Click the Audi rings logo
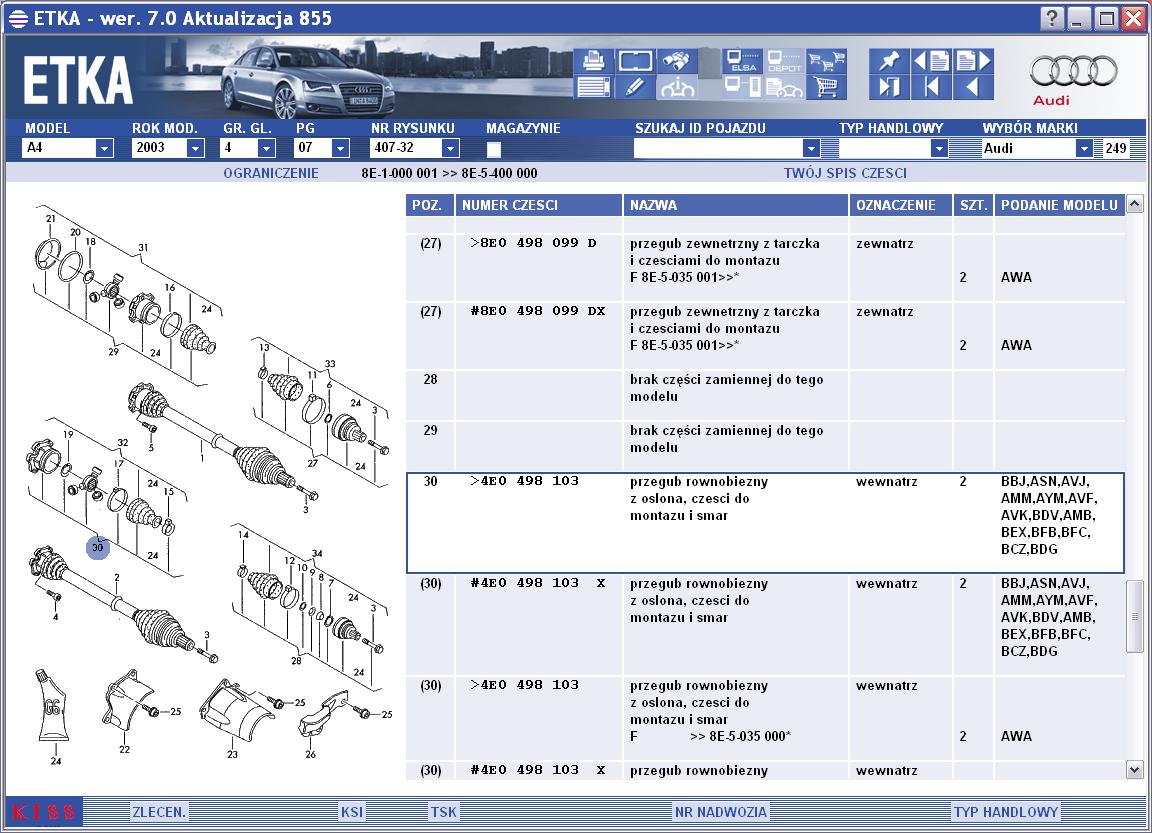The image size is (1152, 833). (1073, 72)
